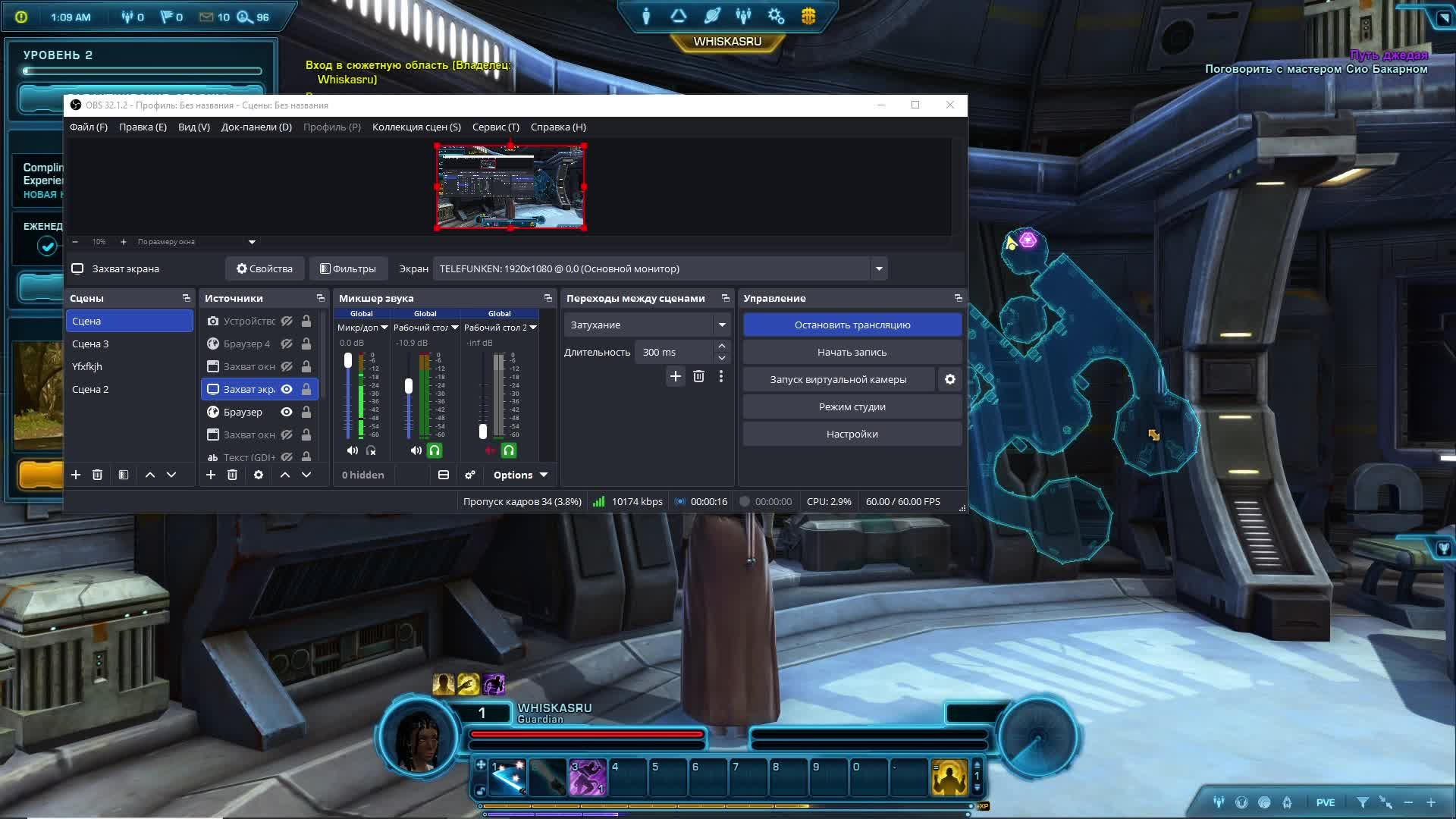This screenshot has width=1456, height=819.
Task: Move scene down with arrow in Сцены panel
Action: 171,475
